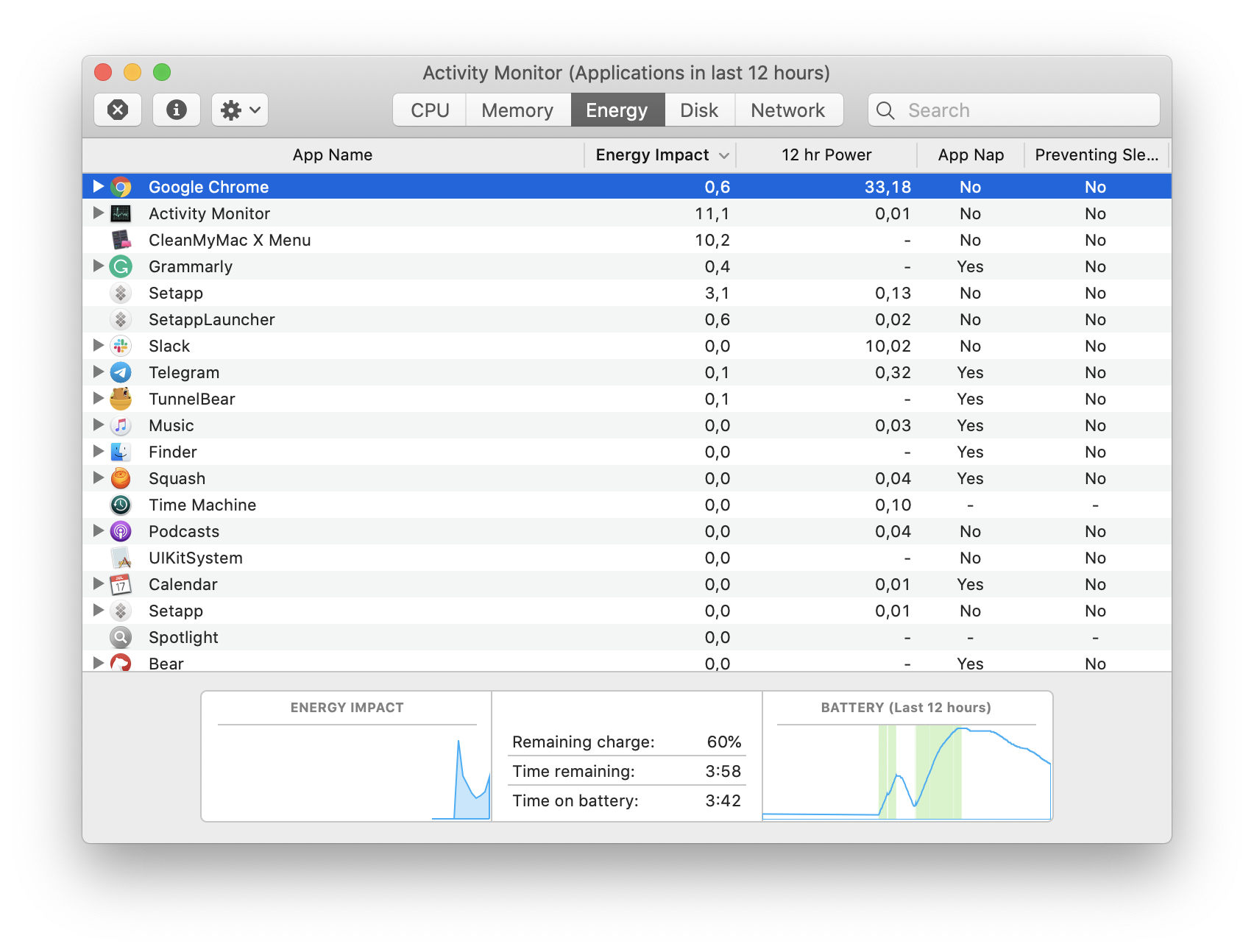Click the Slack icon in the process list
The image size is (1254, 952).
pos(120,345)
